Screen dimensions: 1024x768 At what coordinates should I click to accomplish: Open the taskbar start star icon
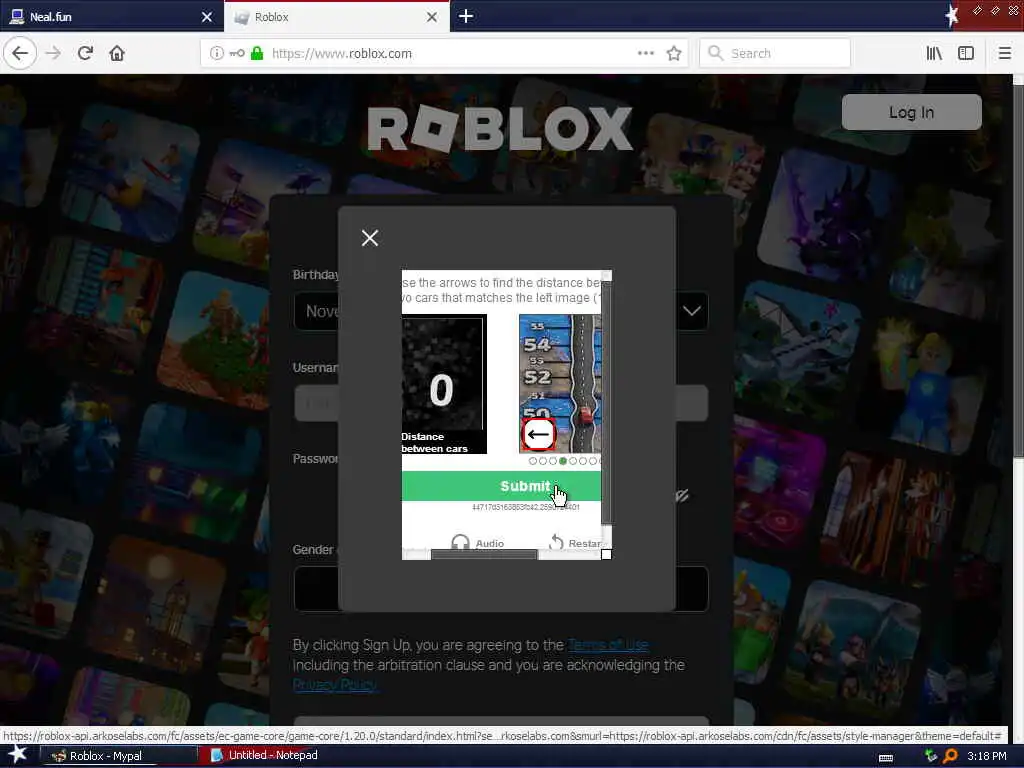tap(17, 754)
